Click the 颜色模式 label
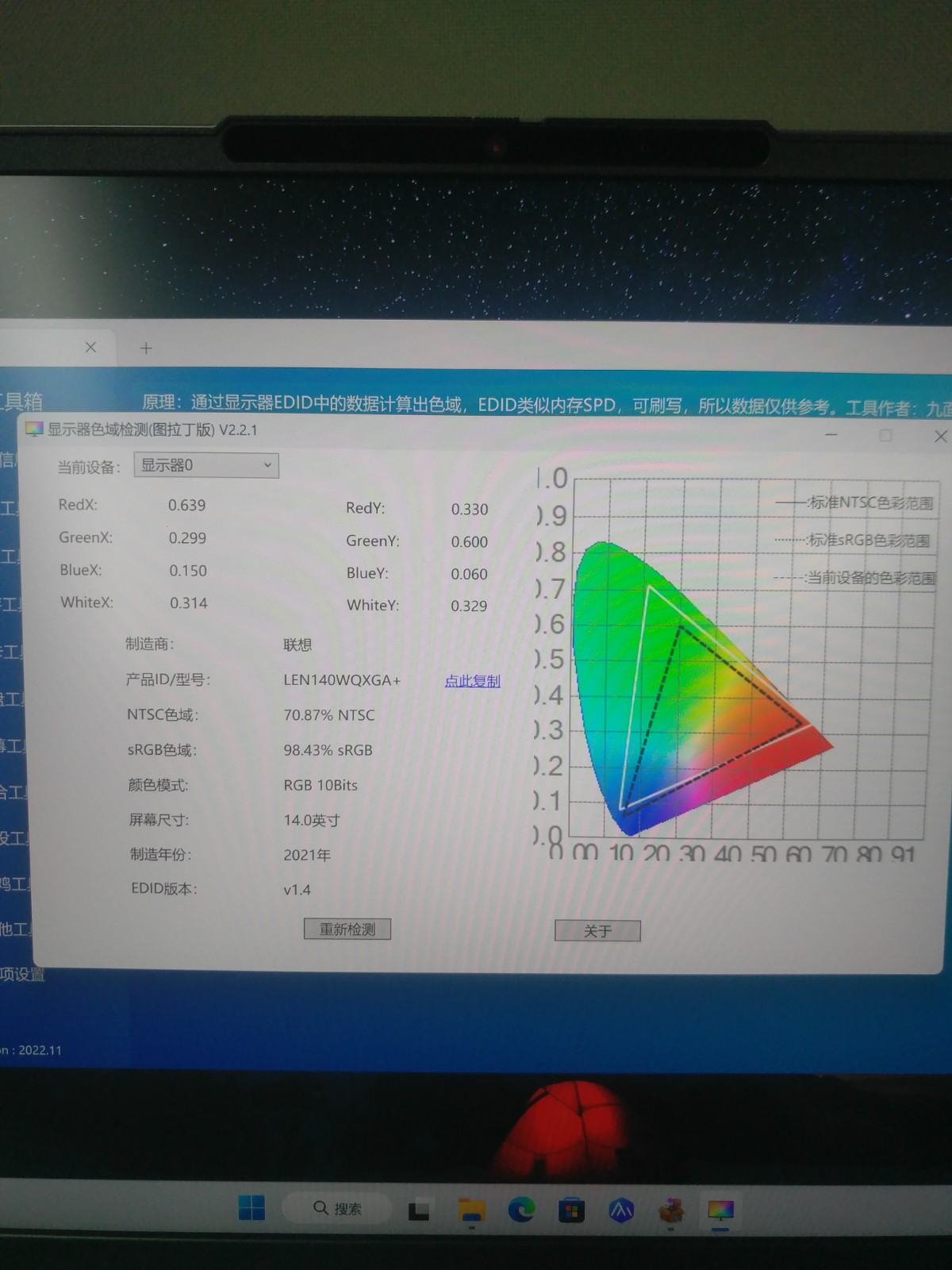This screenshot has height=1270, width=952. [159, 785]
